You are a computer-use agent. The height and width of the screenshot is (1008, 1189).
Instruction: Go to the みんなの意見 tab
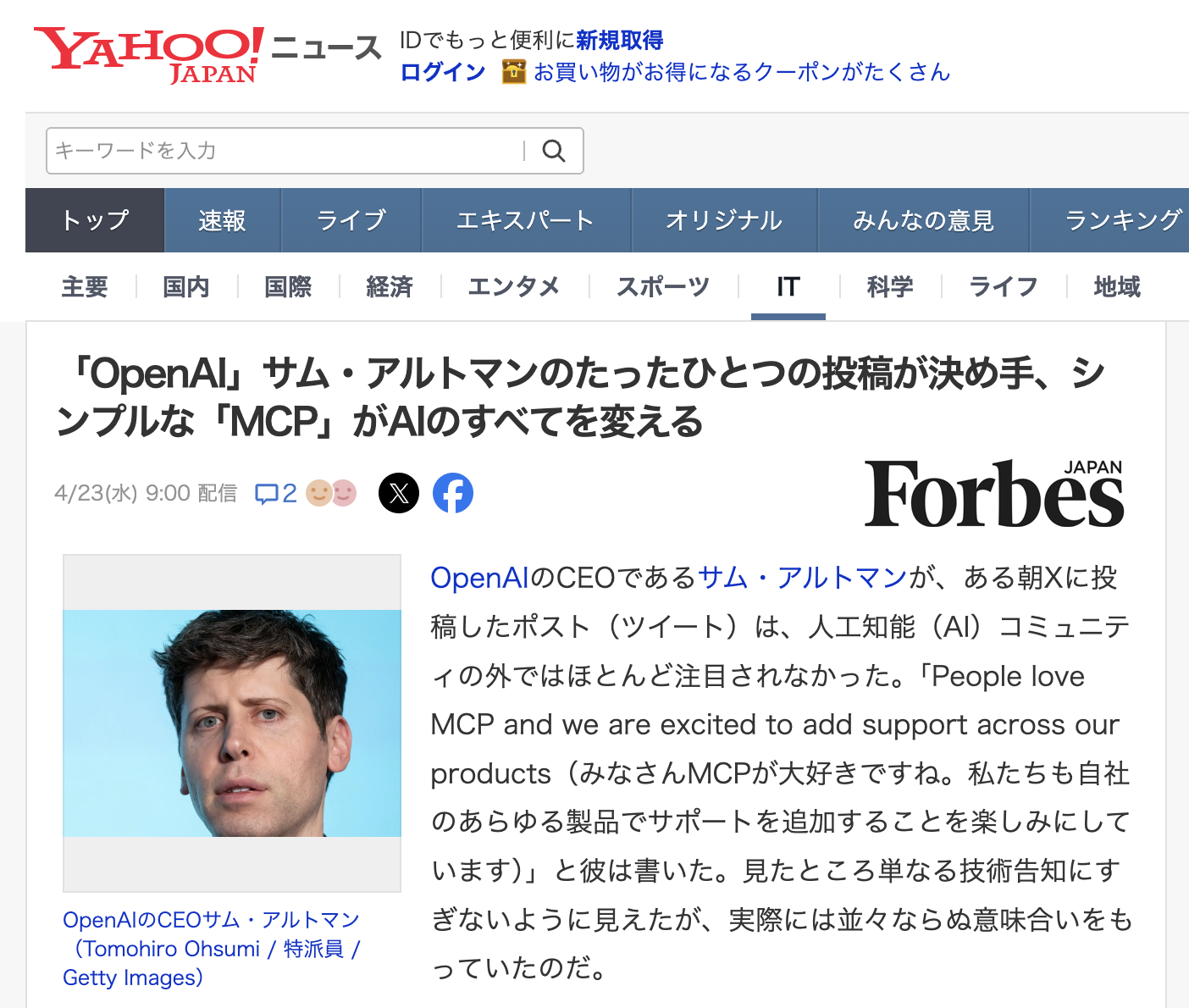924,220
